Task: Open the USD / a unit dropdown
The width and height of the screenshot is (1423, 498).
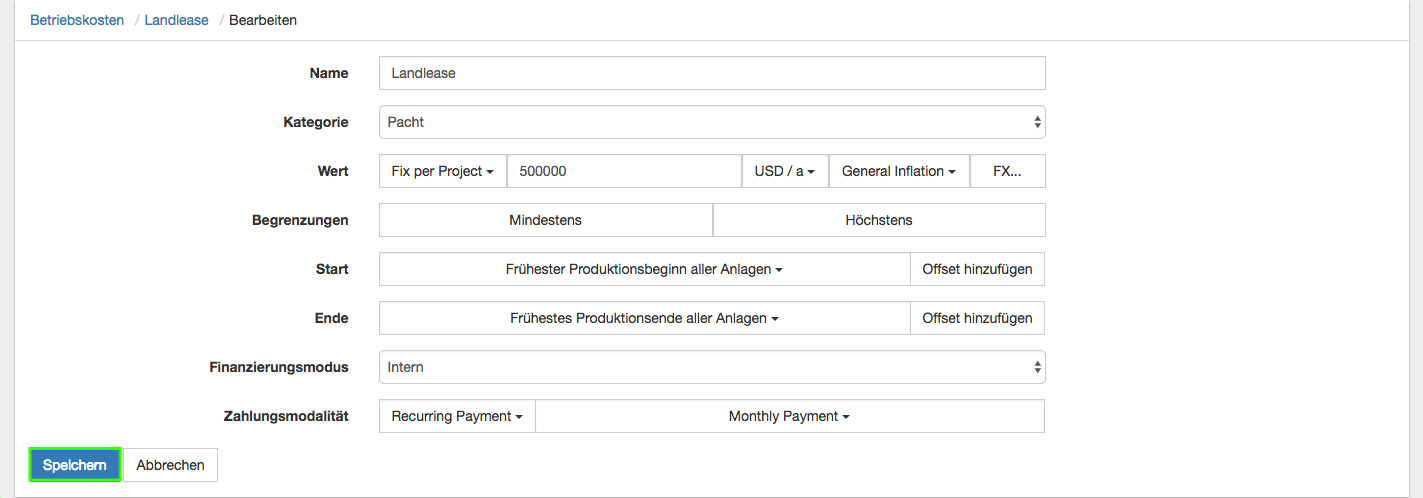Action: click(x=785, y=171)
